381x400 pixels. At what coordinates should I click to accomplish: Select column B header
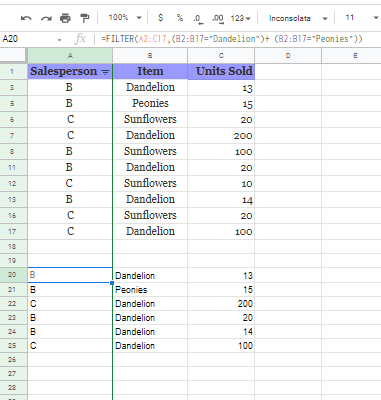click(x=150, y=56)
